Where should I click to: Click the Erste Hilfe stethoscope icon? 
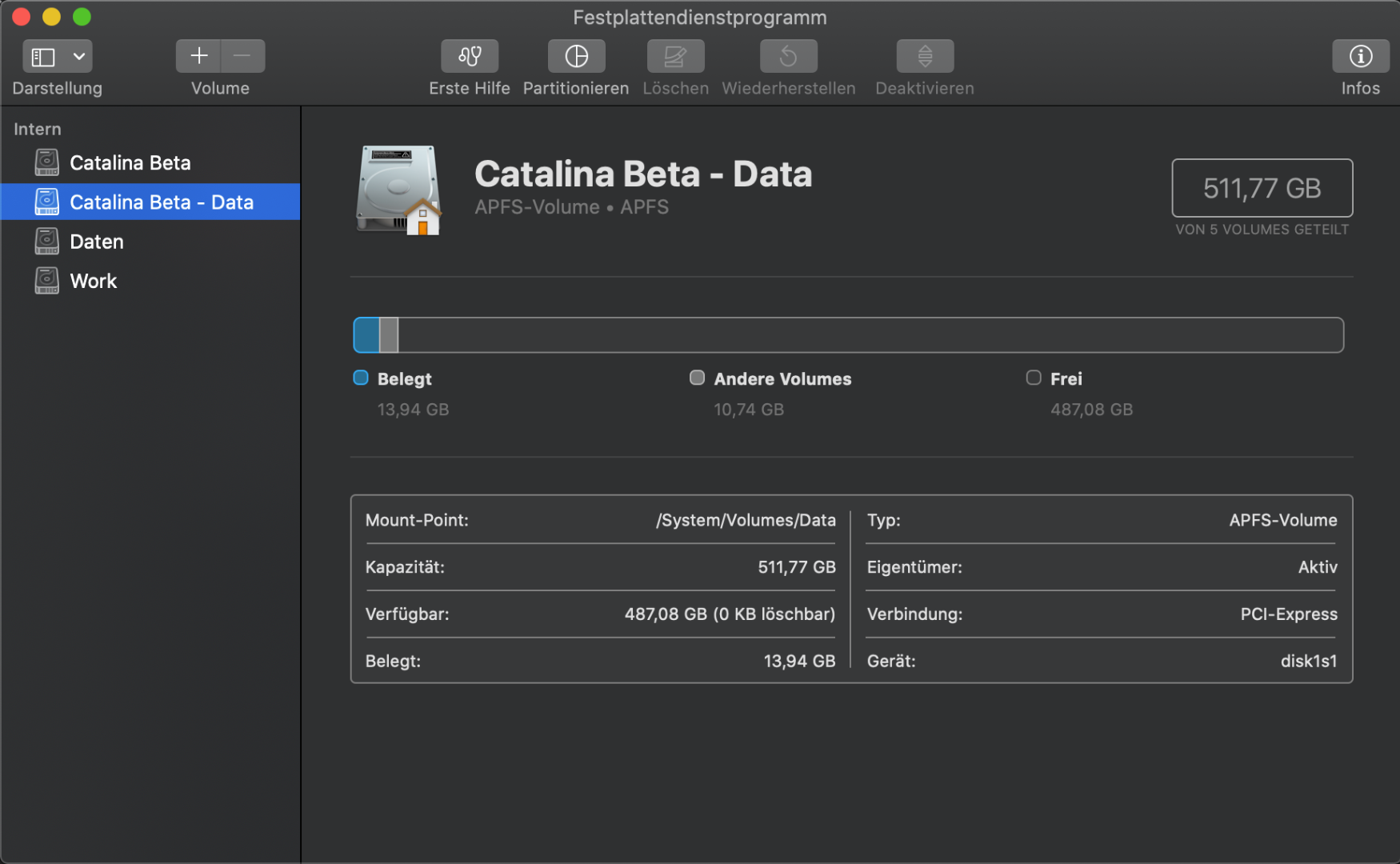point(470,56)
